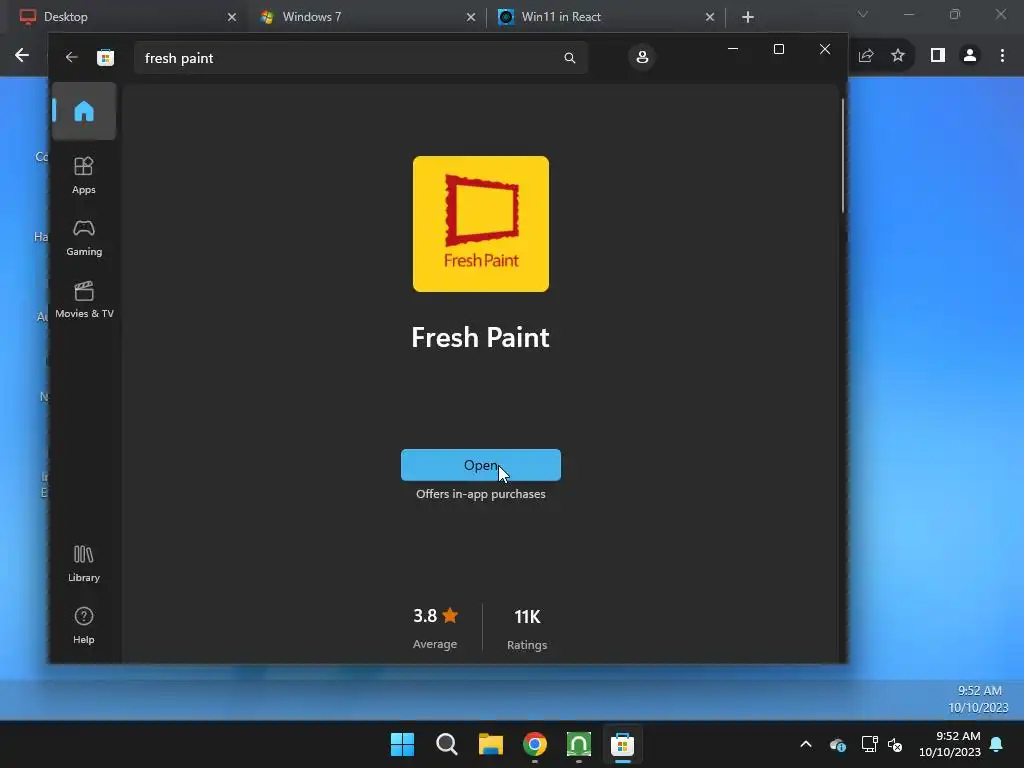Open the Gaming section
The image size is (1024, 768).
pyautogui.click(x=84, y=238)
